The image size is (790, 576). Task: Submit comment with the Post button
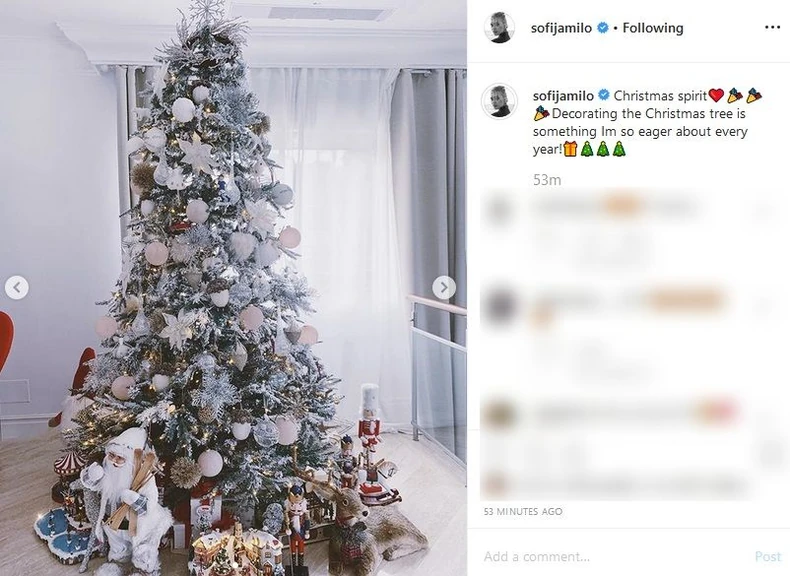coord(768,557)
